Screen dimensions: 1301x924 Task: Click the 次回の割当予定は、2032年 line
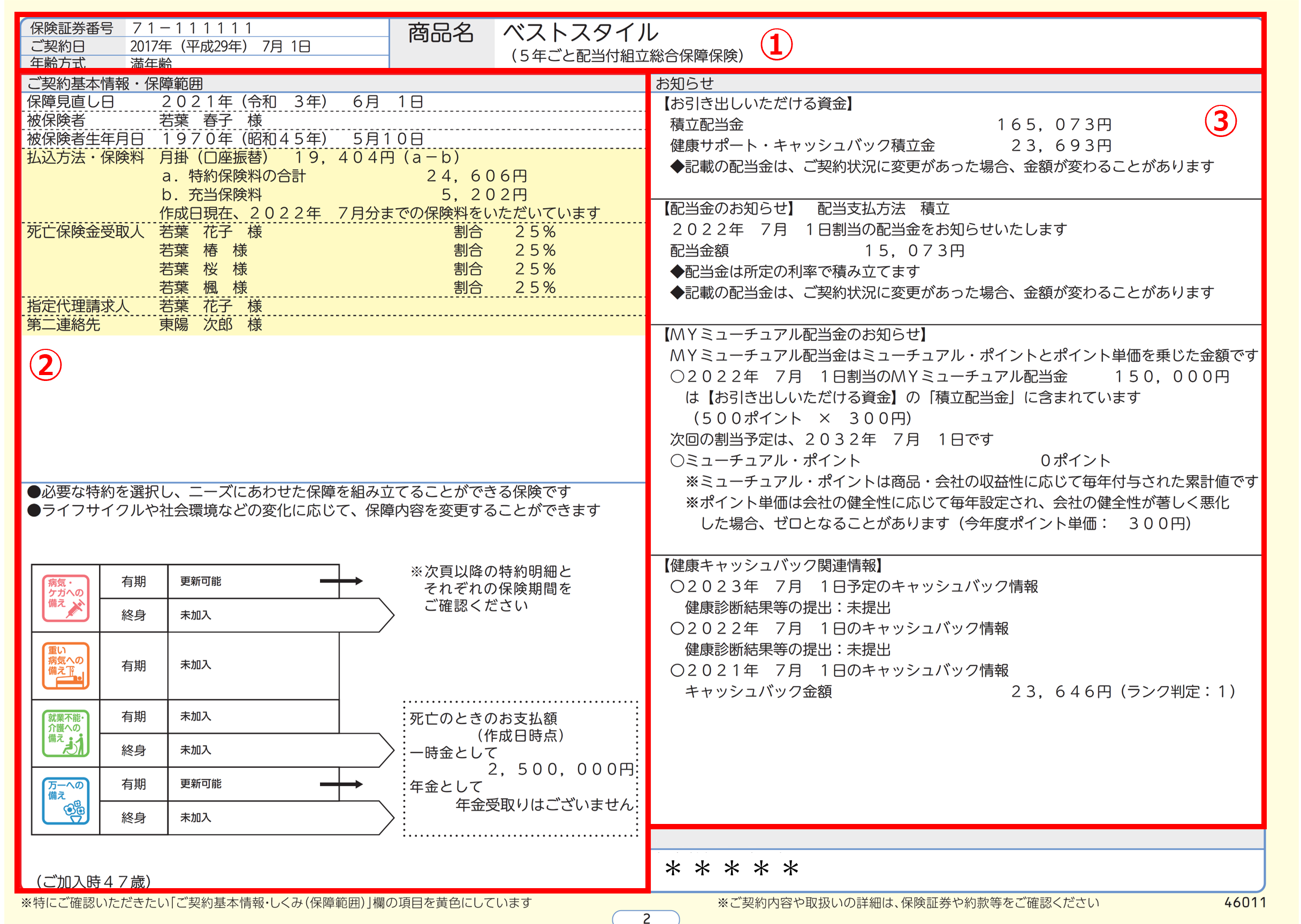[x=832, y=439]
